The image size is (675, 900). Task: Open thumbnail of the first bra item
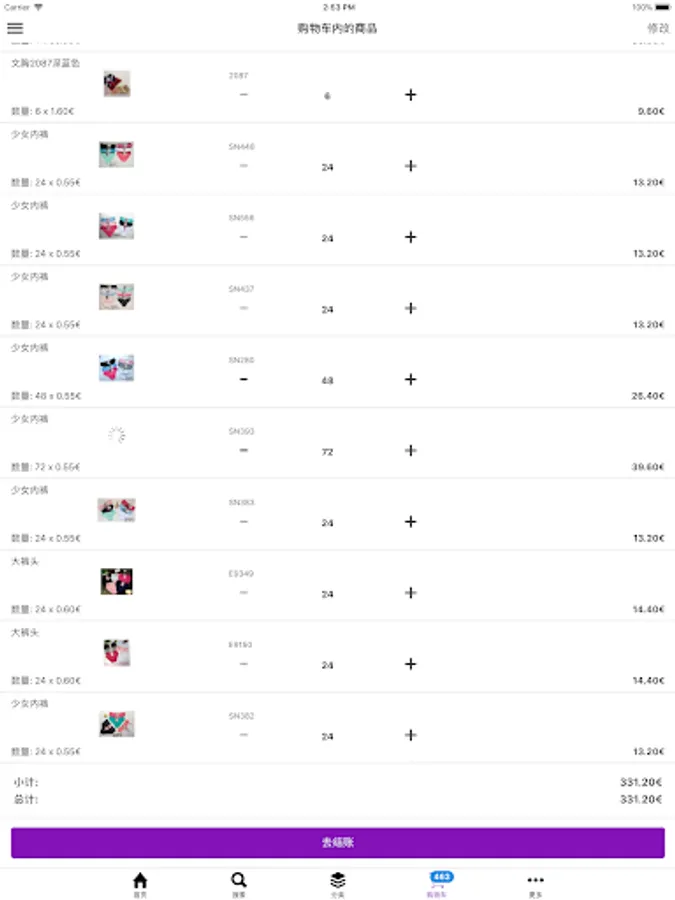tap(117, 84)
